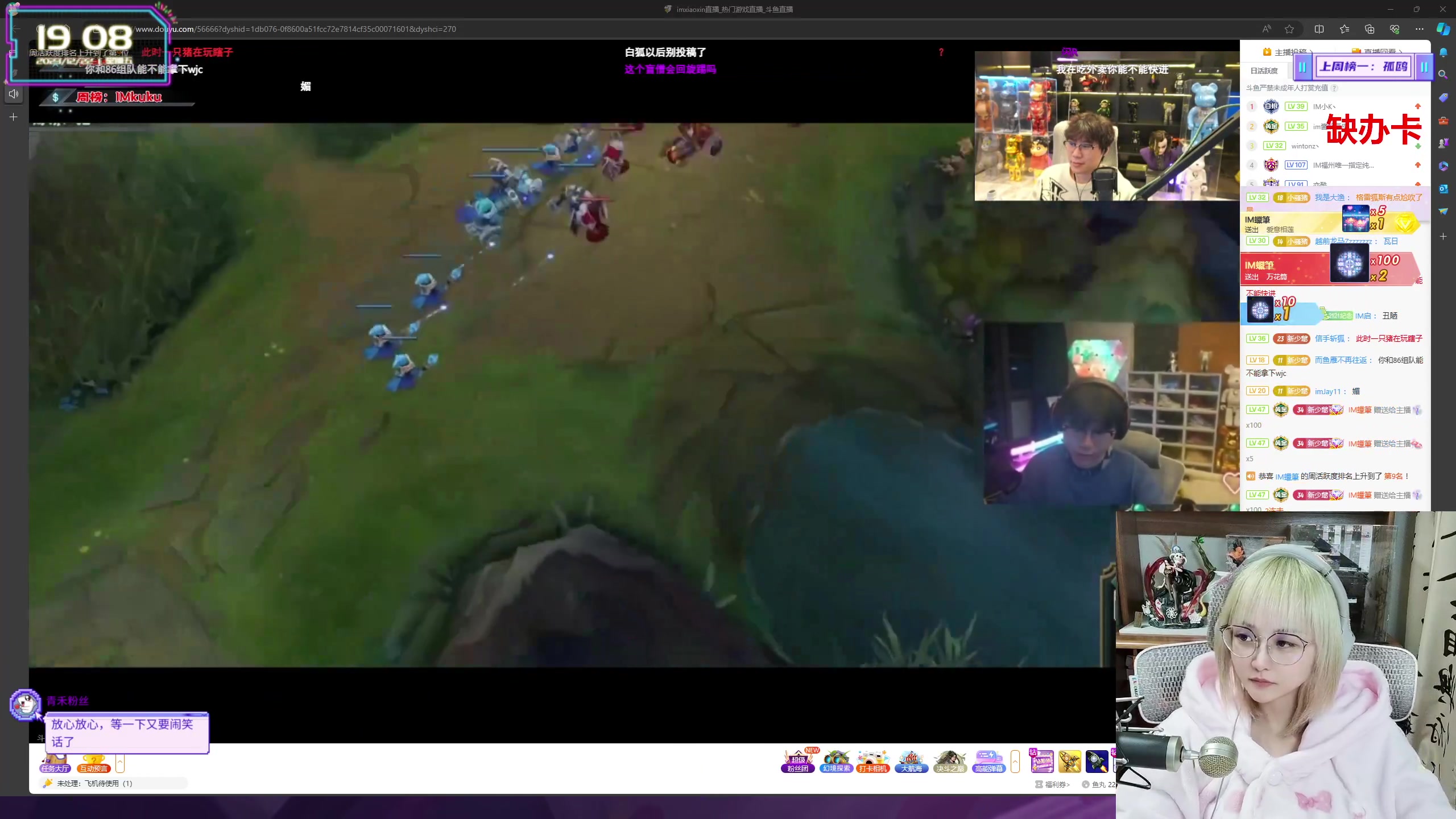Open the 互动预言 trophy icon
This screenshot has width=1456, height=819.
click(94, 763)
